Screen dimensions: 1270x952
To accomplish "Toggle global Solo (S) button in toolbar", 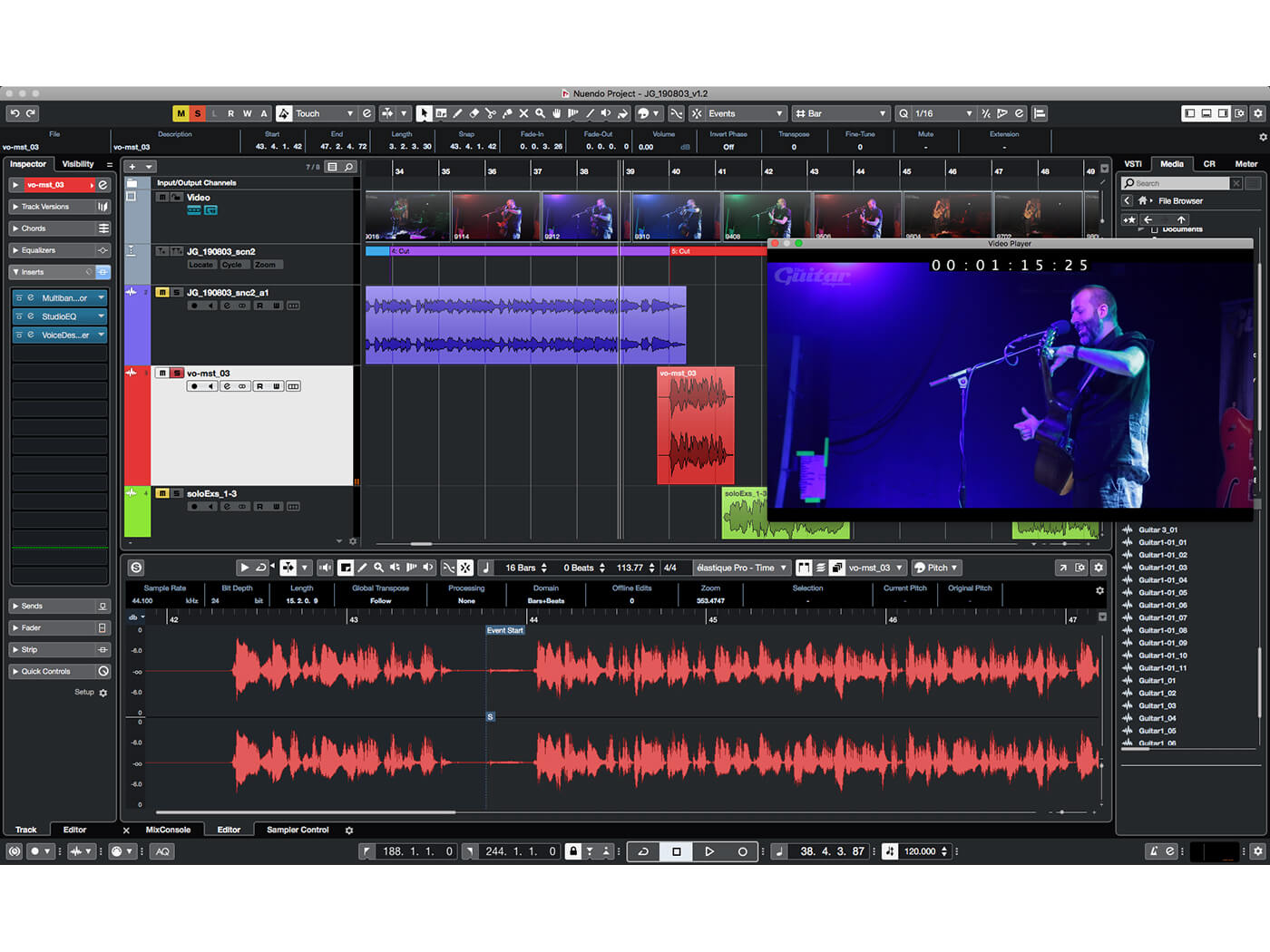I will click(x=197, y=113).
